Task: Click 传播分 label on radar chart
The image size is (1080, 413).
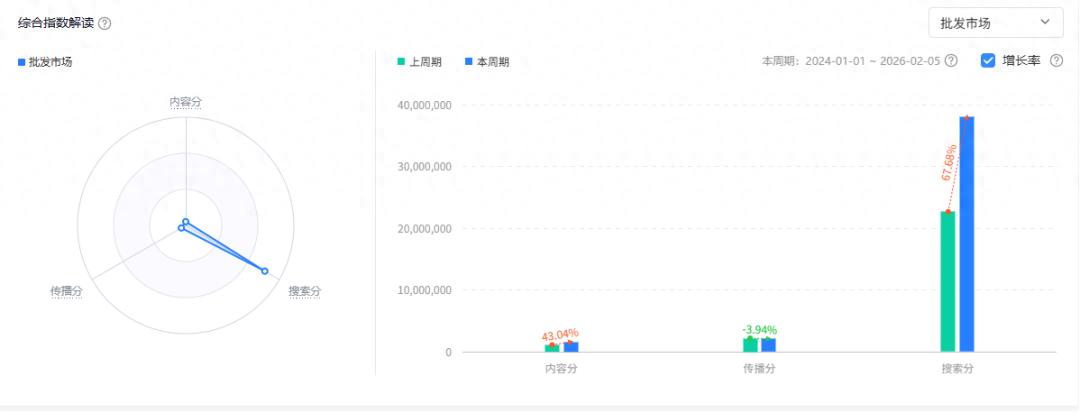Action: click(x=66, y=291)
